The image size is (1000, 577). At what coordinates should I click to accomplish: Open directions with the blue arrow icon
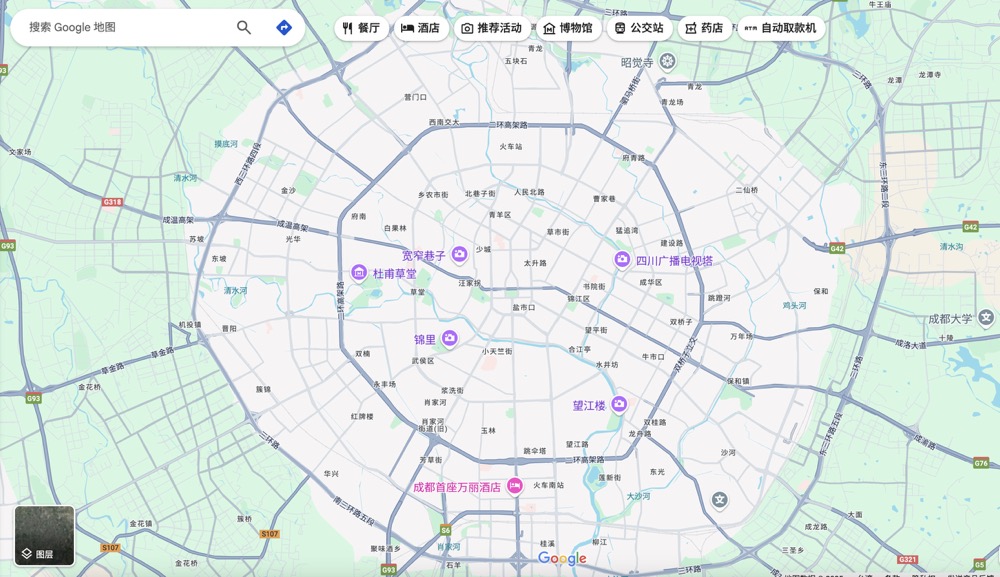click(x=284, y=27)
